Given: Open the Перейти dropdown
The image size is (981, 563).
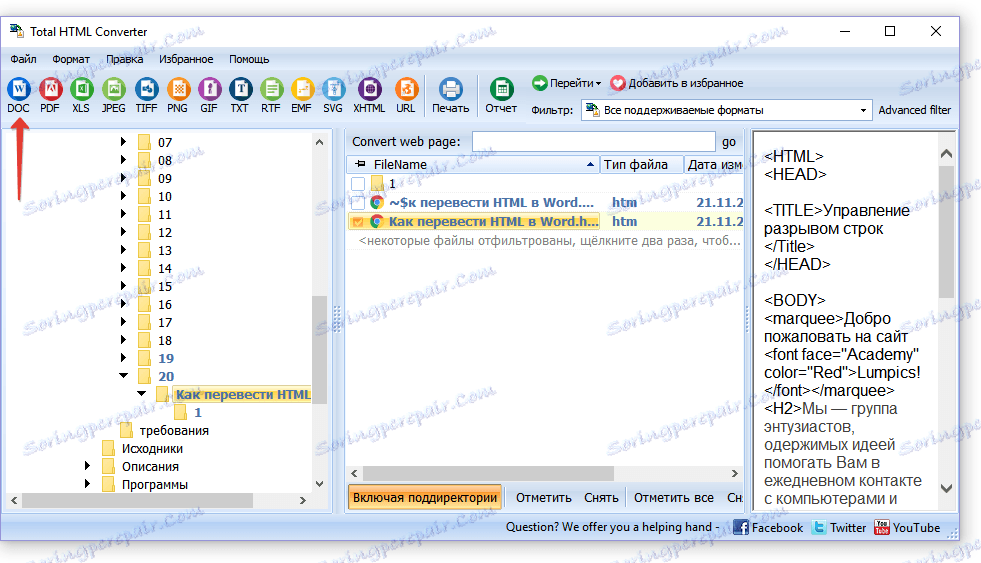Looking at the screenshot, I should click(567, 83).
